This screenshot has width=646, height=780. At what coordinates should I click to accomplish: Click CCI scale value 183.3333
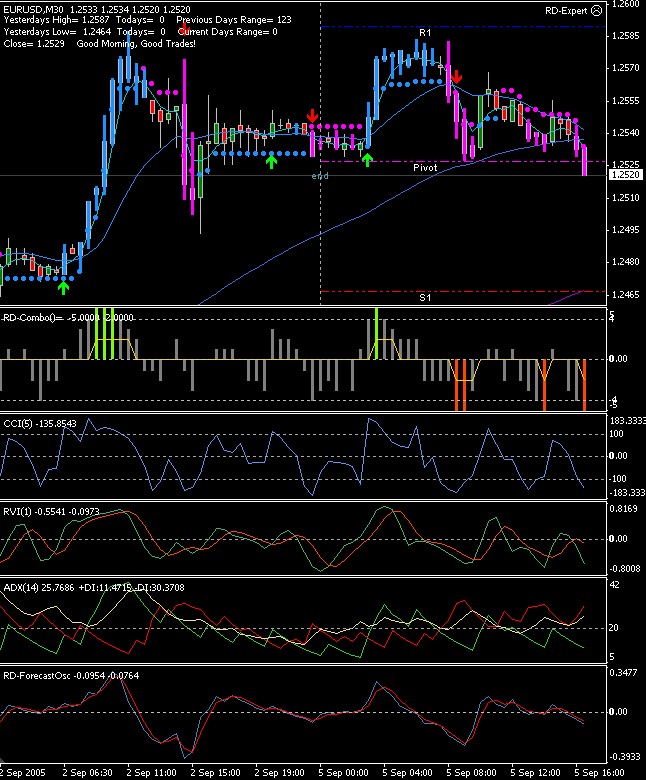click(x=627, y=421)
